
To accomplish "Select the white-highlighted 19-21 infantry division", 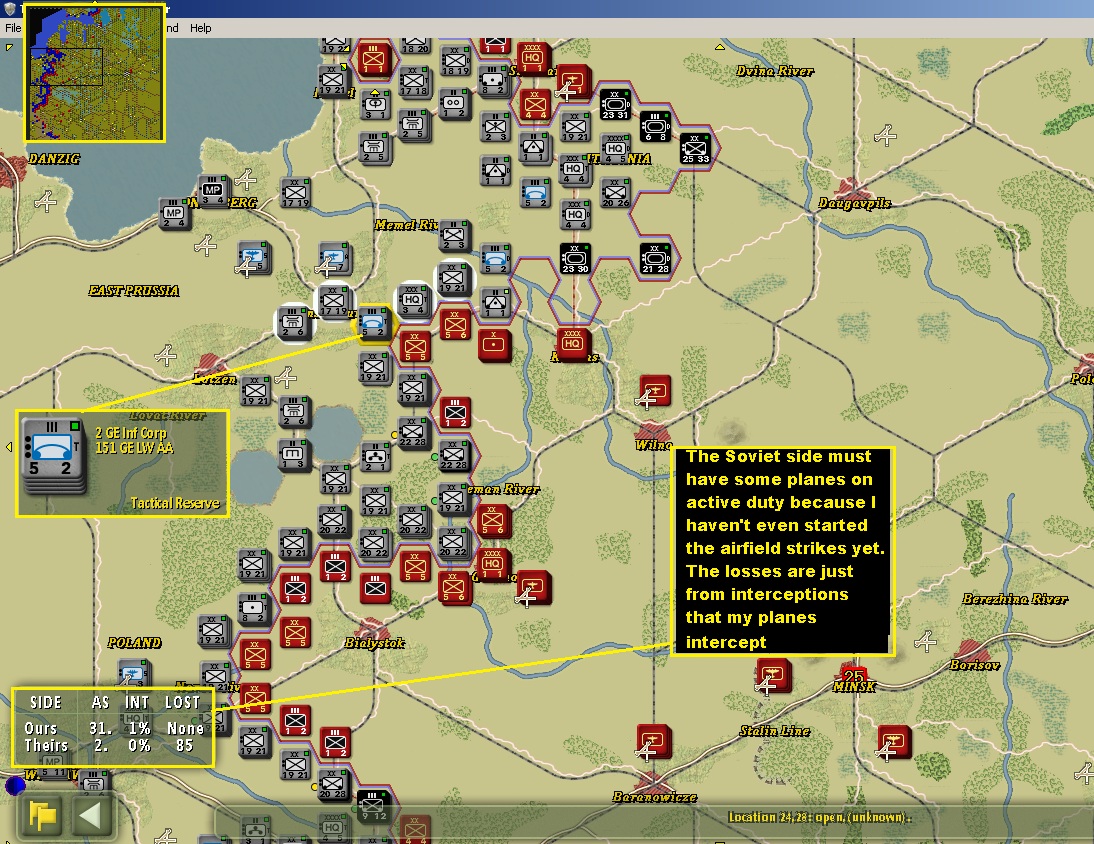I will point(454,278).
